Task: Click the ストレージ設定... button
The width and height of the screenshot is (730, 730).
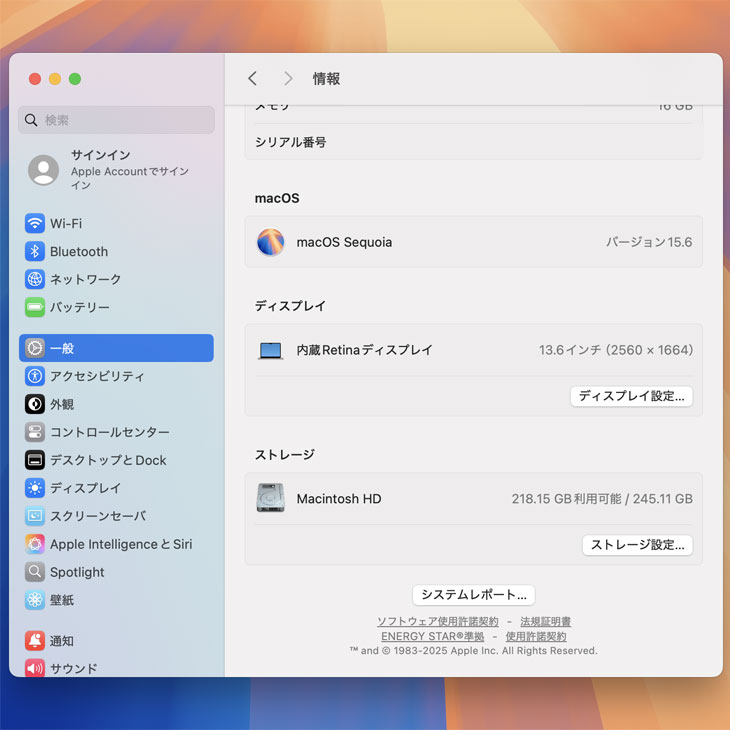Action: [x=637, y=545]
